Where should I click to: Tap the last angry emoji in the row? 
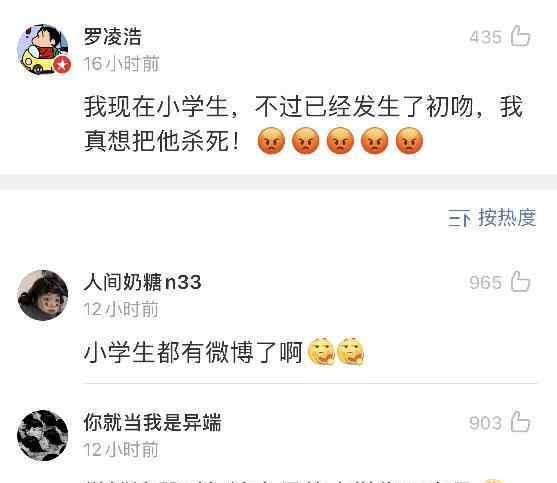click(409, 141)
